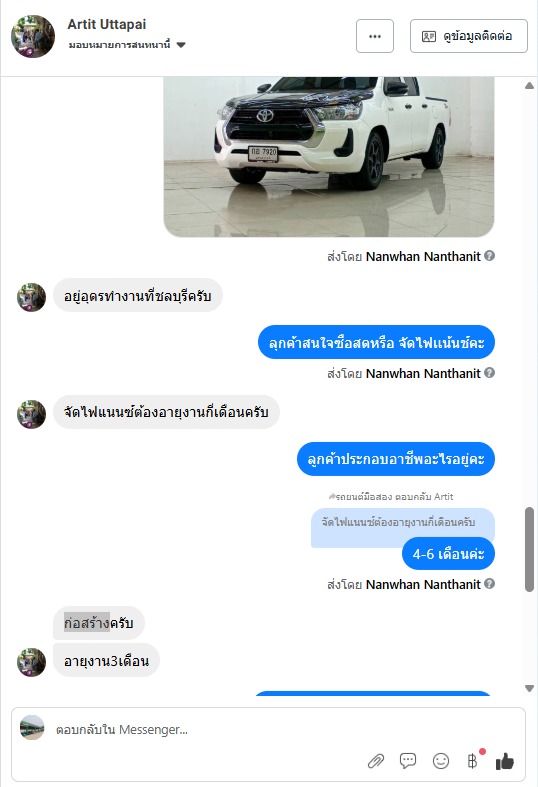Screen dimensions: 538x787
Task: Click the baht payment request icon
Action: (x=472, y=761)
